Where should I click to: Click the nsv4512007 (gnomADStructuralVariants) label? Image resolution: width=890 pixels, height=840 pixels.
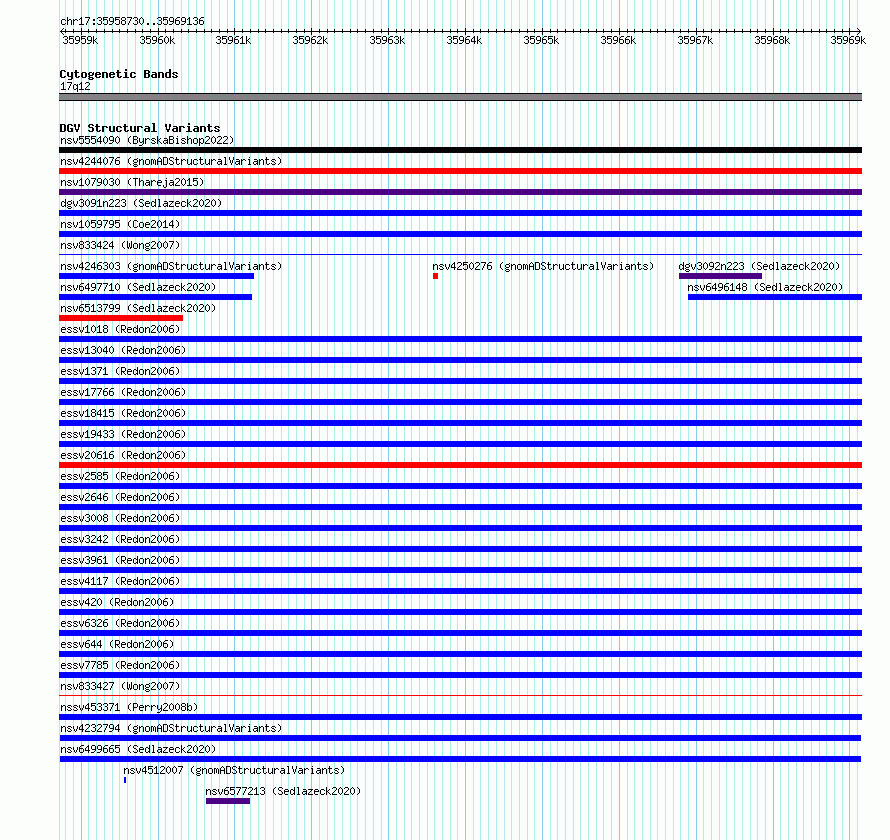pyautogui.click(x=234, y=770)
